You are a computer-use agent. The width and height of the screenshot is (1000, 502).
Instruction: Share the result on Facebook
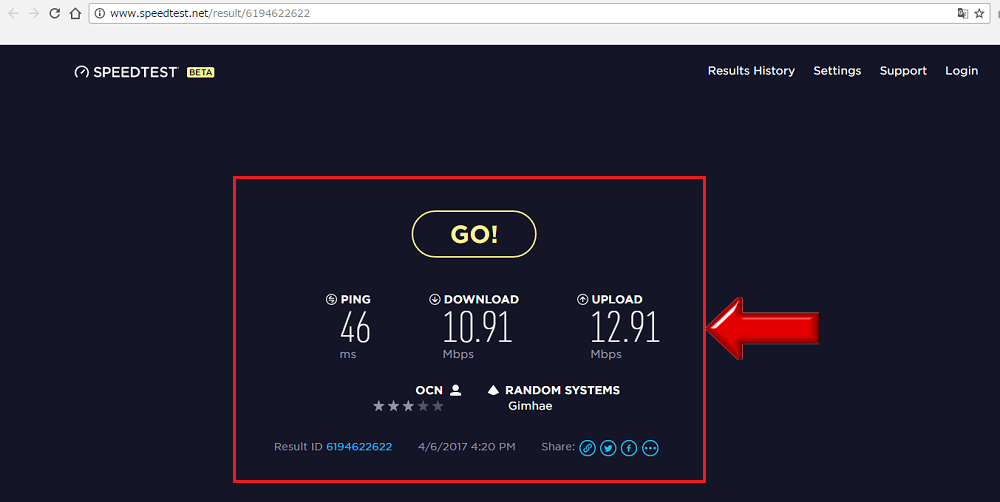click(x=629, y=448)
